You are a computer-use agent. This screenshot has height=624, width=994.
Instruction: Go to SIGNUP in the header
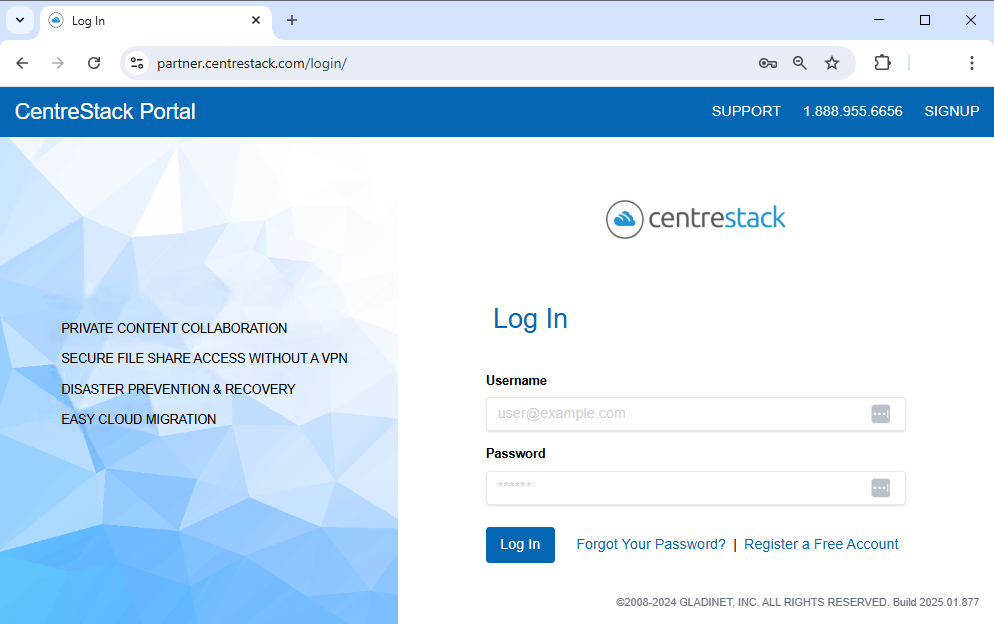[951, 111]
